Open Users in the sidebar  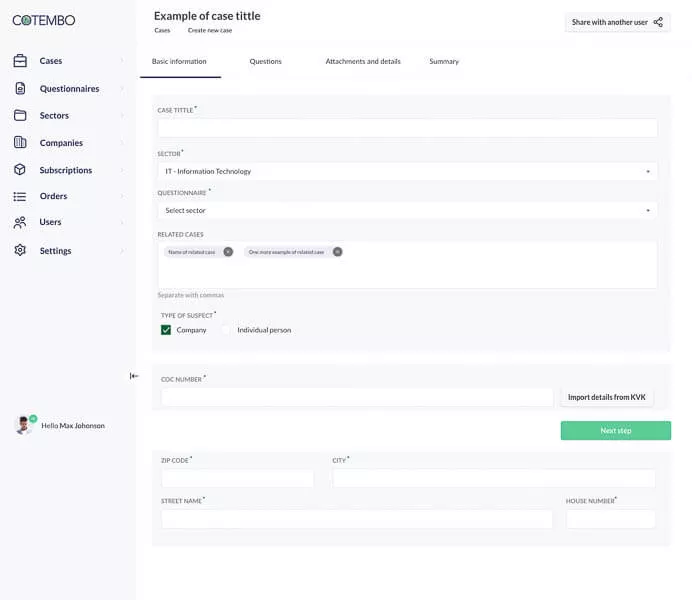(x=50, y=222)
